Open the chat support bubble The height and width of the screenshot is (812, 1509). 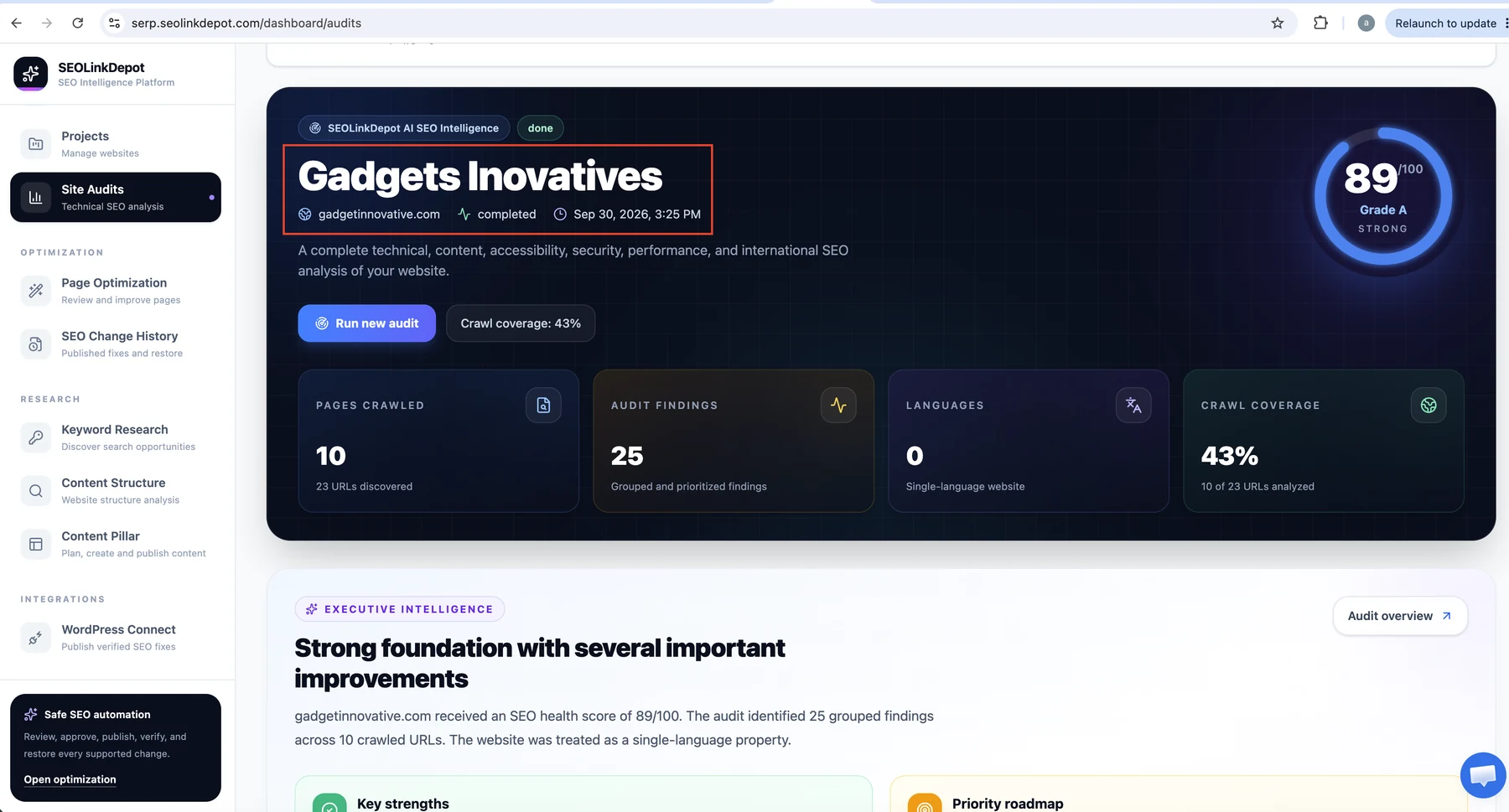click(x=1483, y=775)
